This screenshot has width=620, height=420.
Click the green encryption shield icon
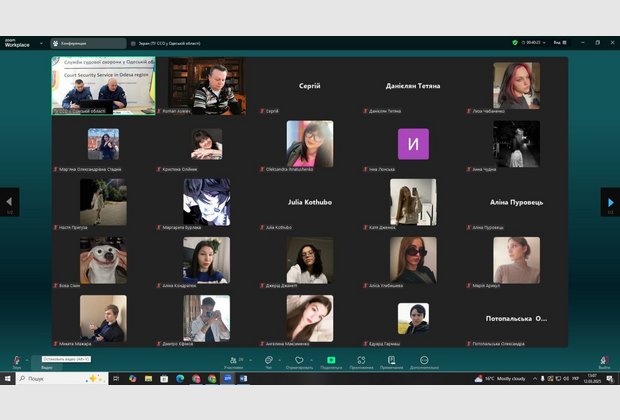515,43
